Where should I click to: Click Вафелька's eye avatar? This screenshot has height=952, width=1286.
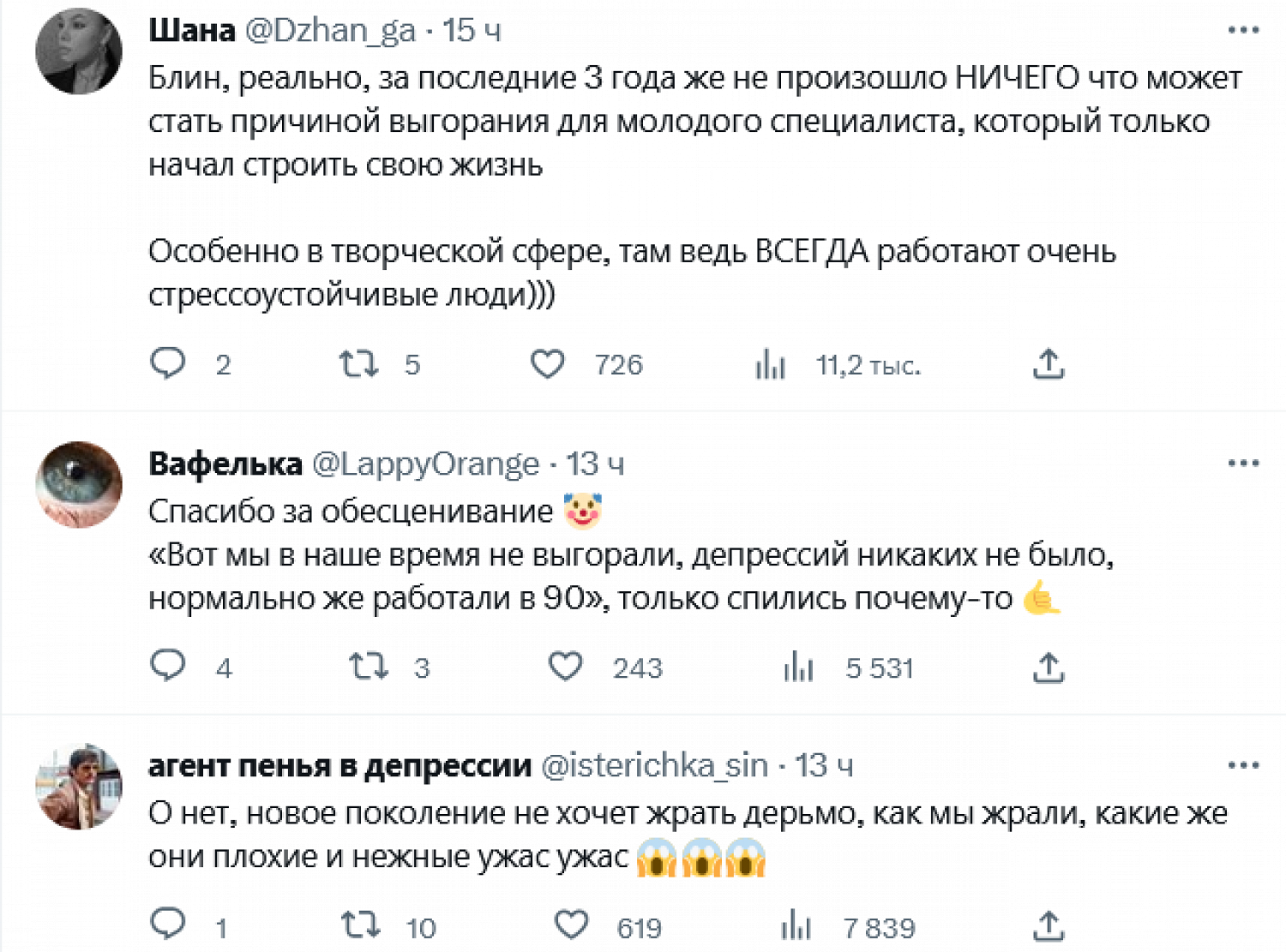point(79,484)
